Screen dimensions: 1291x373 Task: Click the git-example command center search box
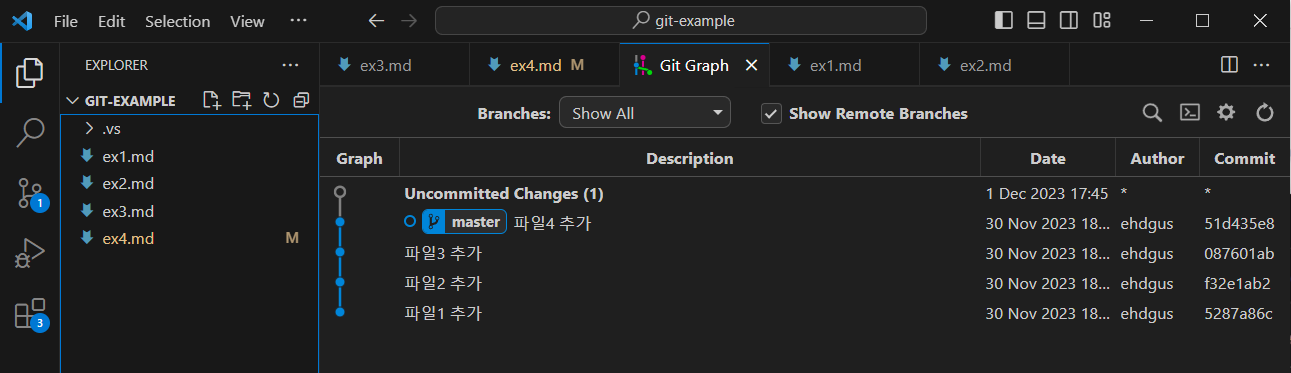[681, 20]
